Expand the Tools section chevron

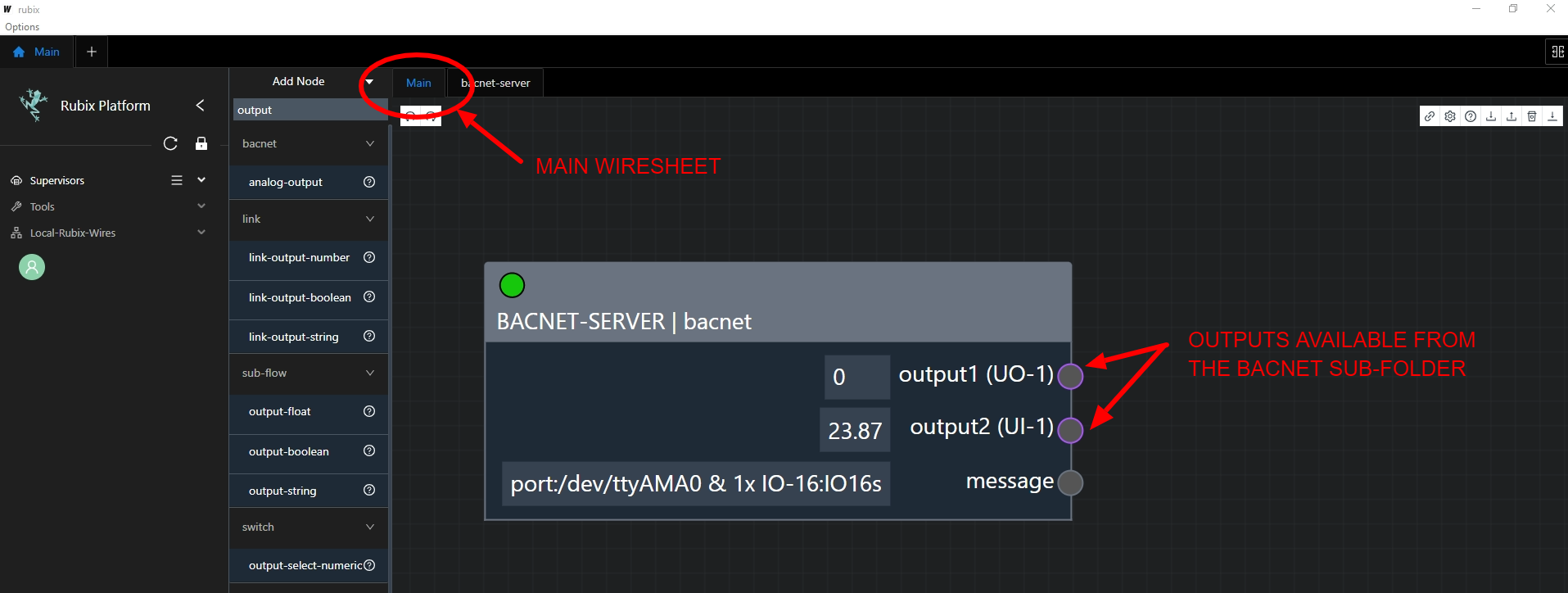point(201,206)
